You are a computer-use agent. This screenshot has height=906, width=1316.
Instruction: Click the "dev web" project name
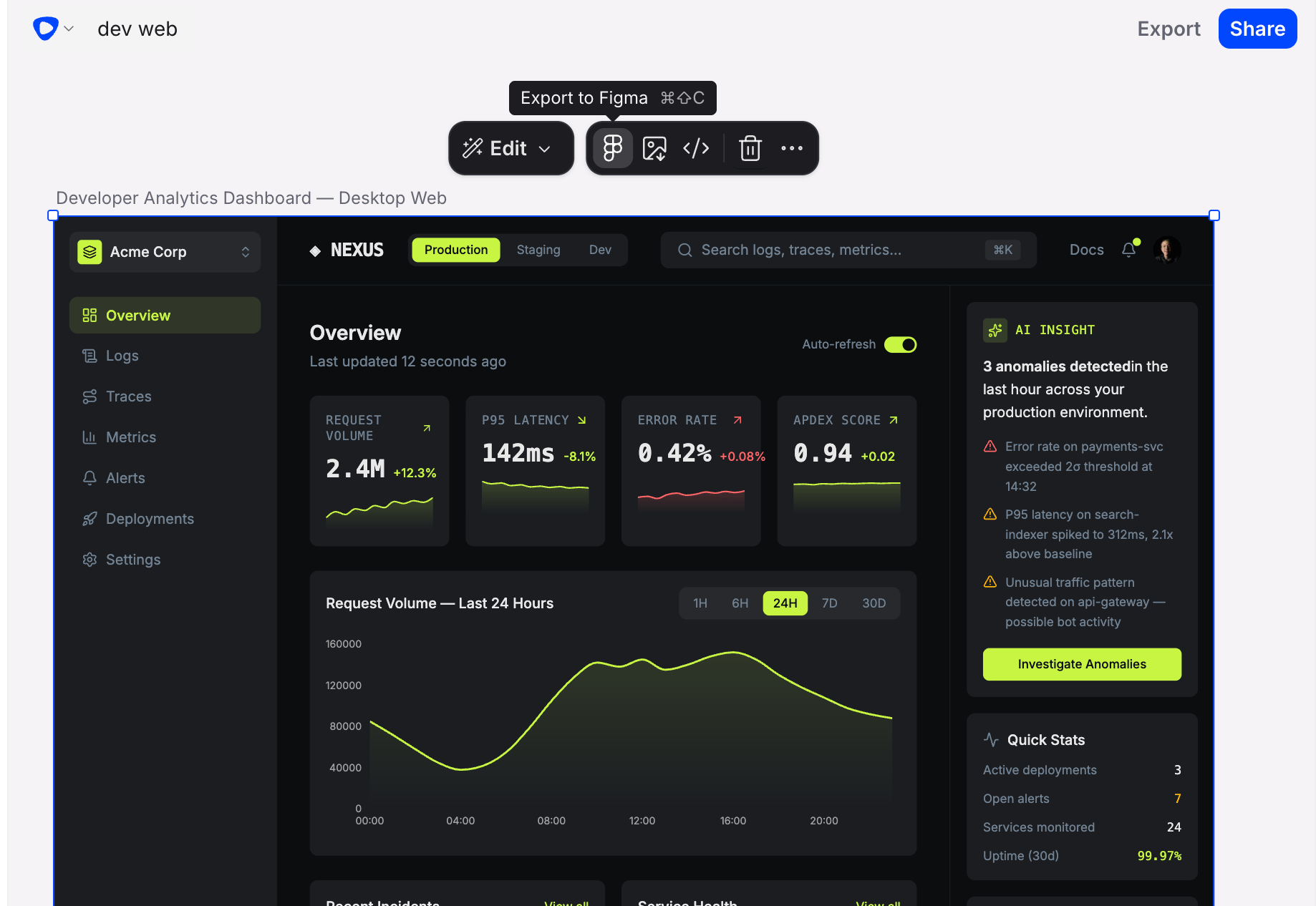(137, 29)
